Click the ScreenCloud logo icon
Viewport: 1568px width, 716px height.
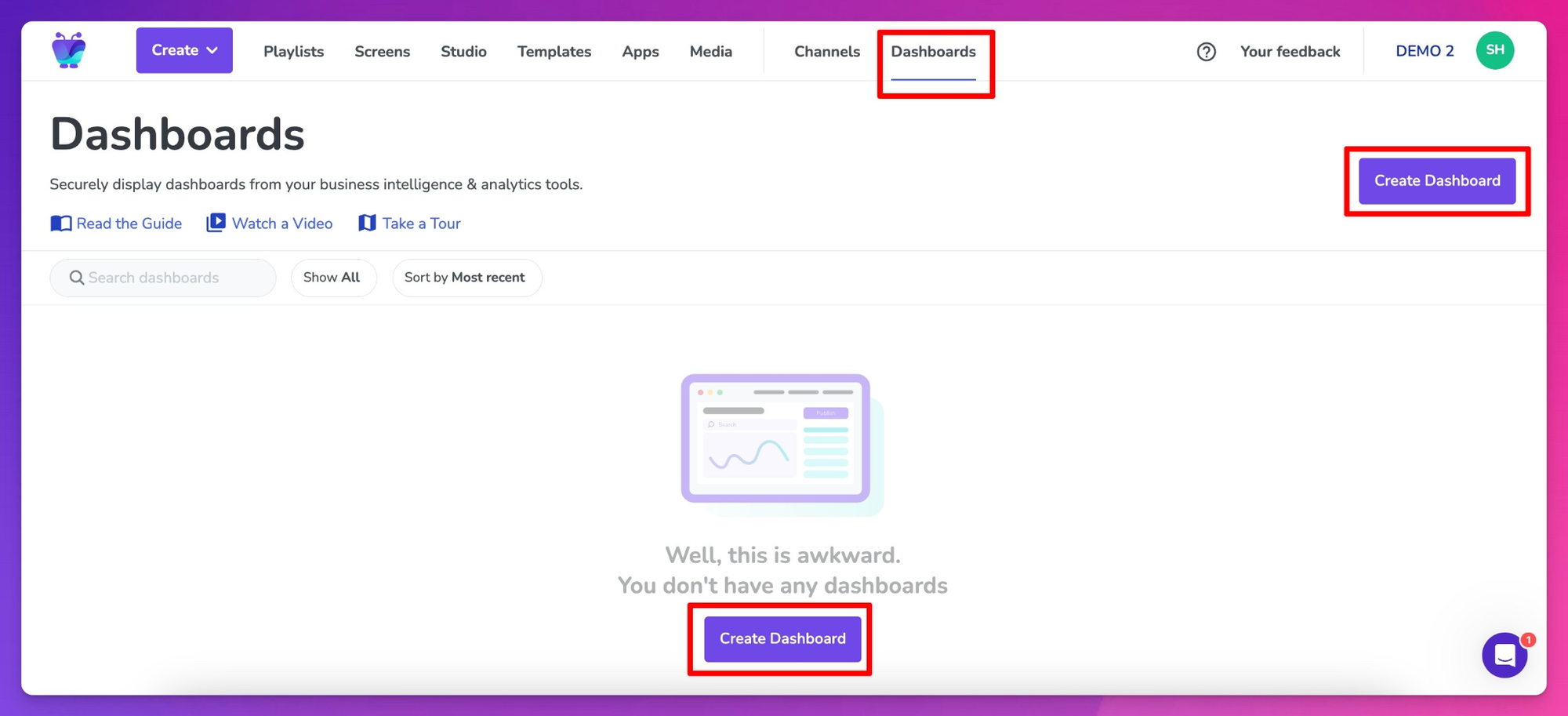pos(69,51)
